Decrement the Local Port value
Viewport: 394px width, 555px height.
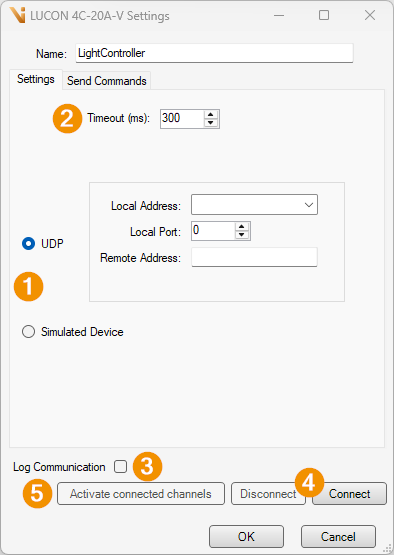[x=242, y=235]
